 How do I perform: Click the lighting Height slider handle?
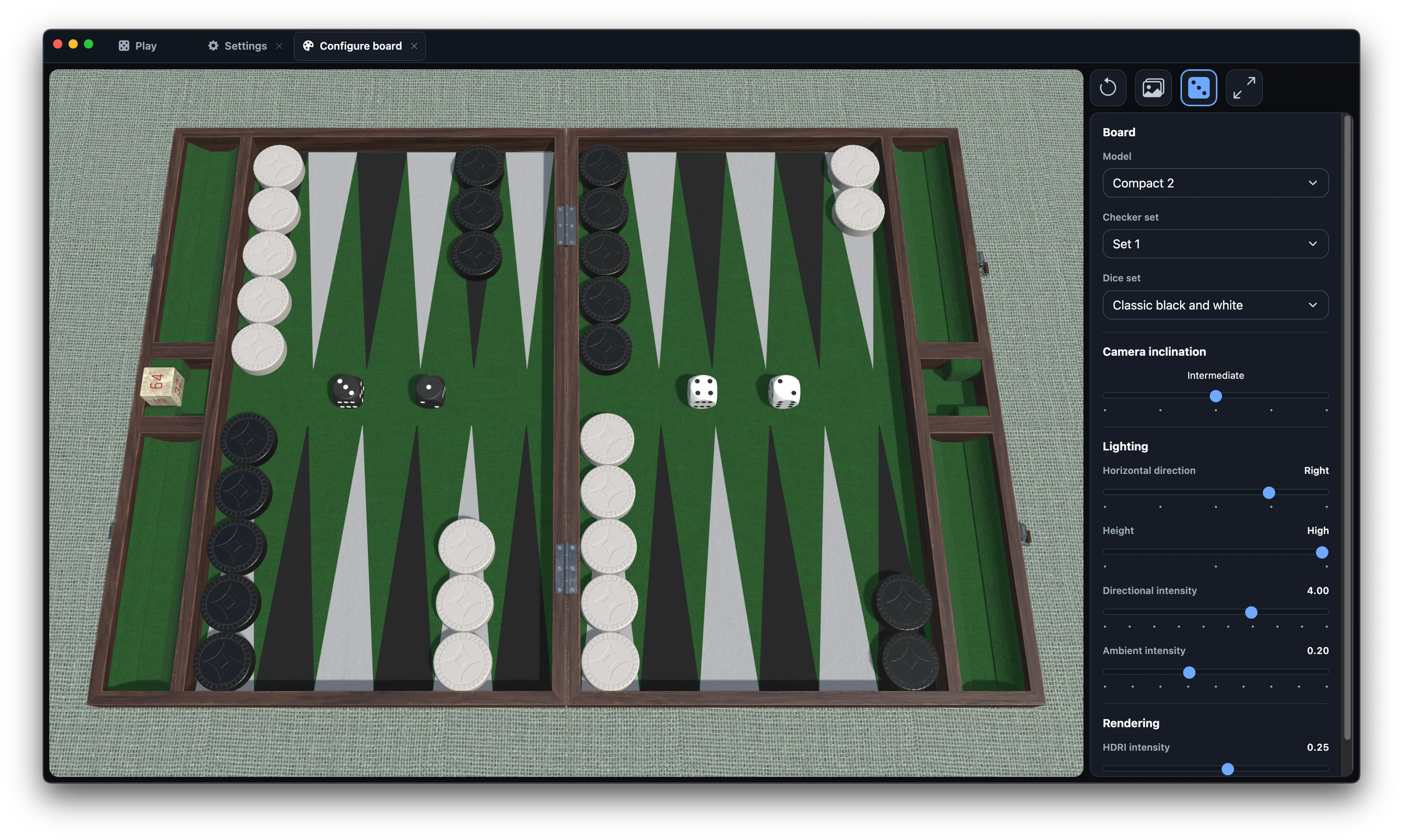(x=1321, y=552)
